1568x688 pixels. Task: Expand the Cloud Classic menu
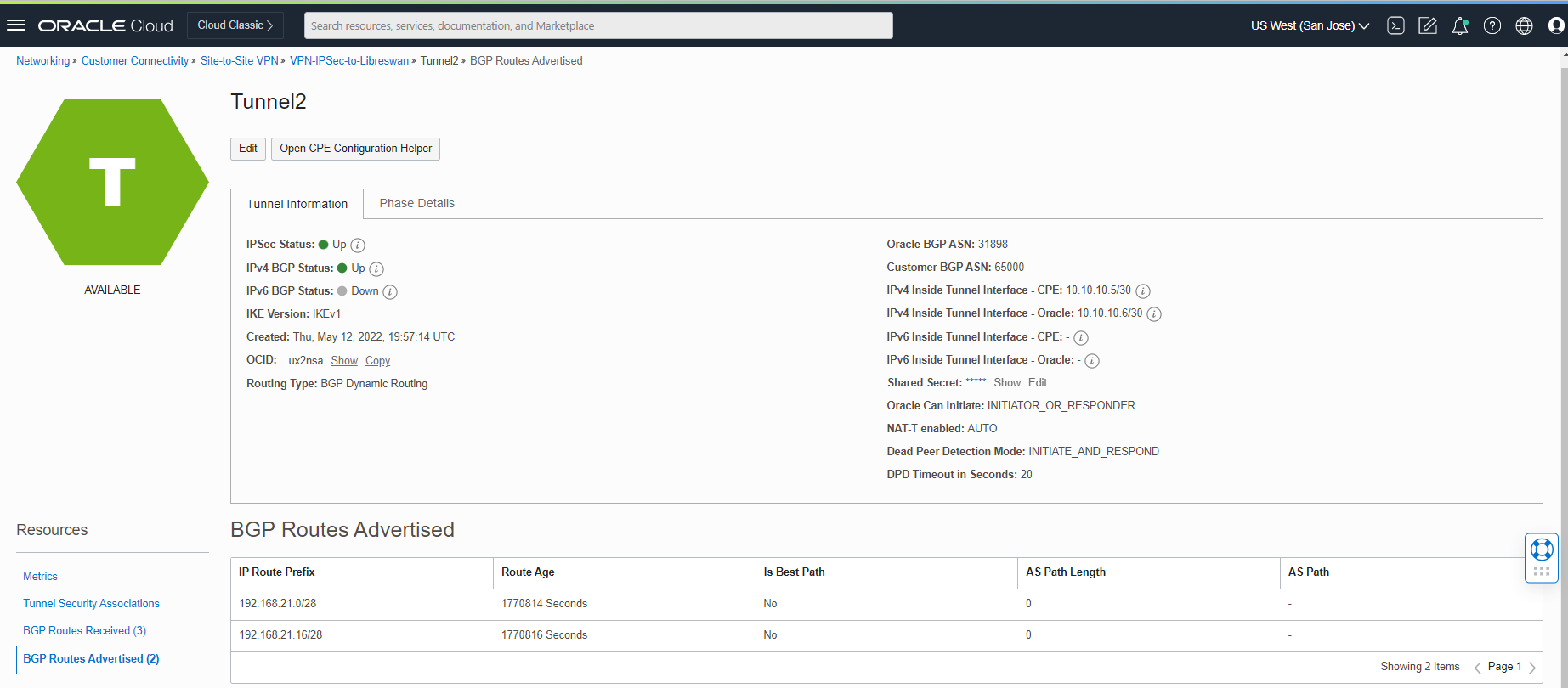(235, 25)
